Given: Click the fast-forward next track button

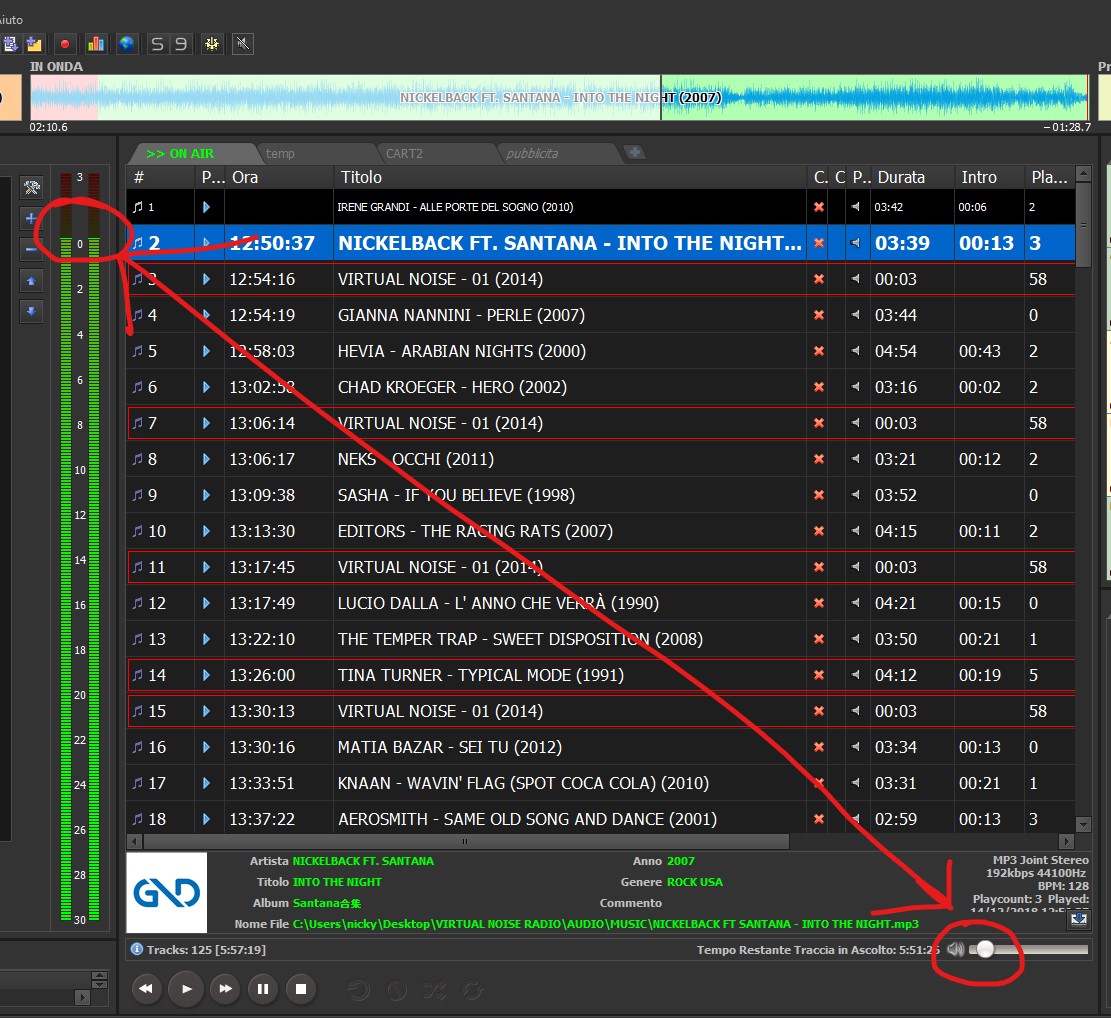Looking at the screenshot, I should (x=225, y=989).
